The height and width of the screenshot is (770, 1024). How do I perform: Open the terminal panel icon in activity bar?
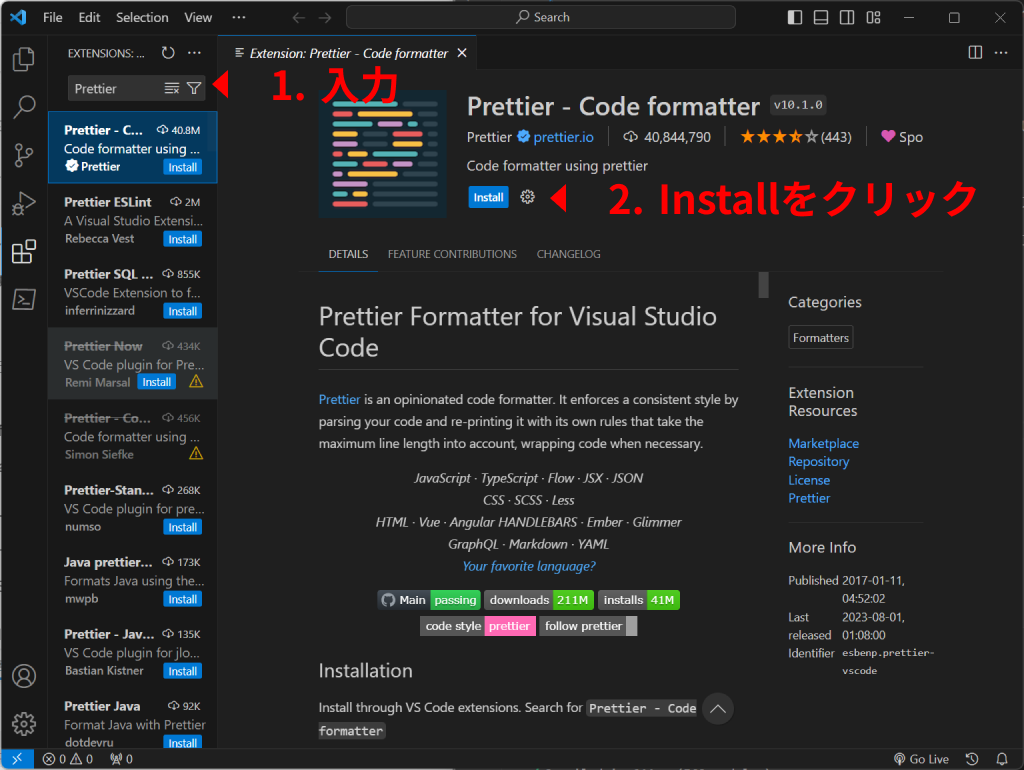(x=24, y=300)
